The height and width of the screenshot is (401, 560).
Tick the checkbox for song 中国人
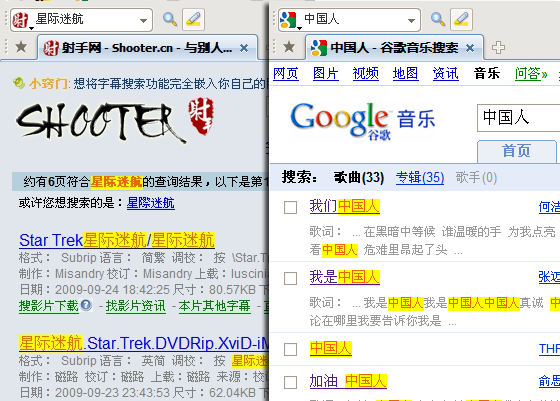[x=290, y=350]
